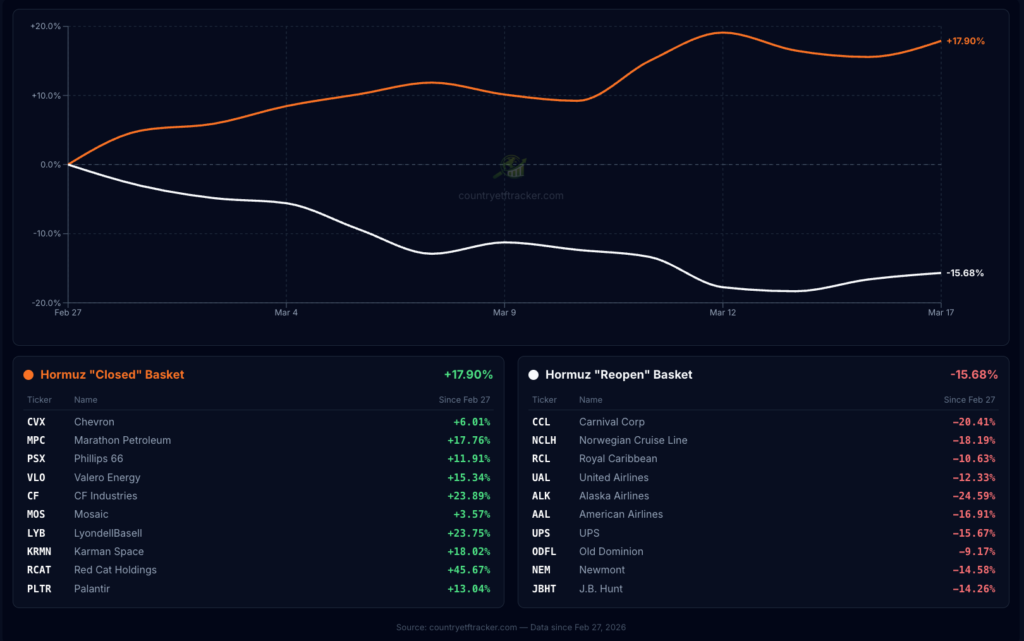Click the Mar 4 date on the x-axis

coord(286,314)
